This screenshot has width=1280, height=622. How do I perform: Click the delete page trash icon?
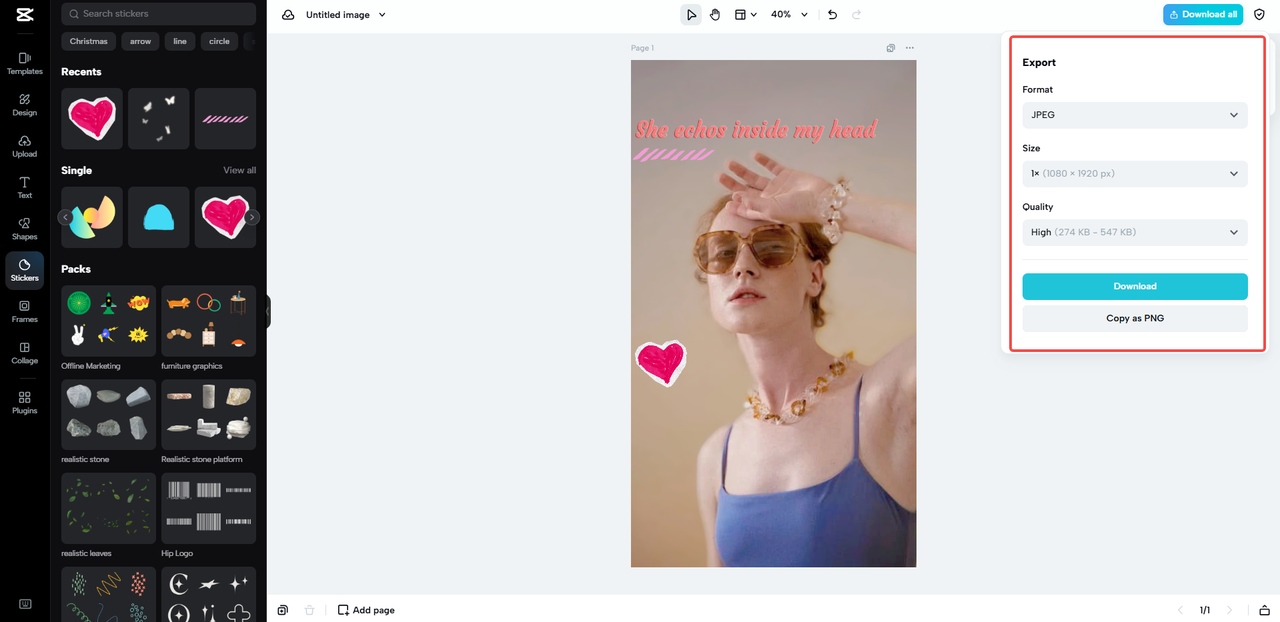pyautogui.click(x=310, y=610)
